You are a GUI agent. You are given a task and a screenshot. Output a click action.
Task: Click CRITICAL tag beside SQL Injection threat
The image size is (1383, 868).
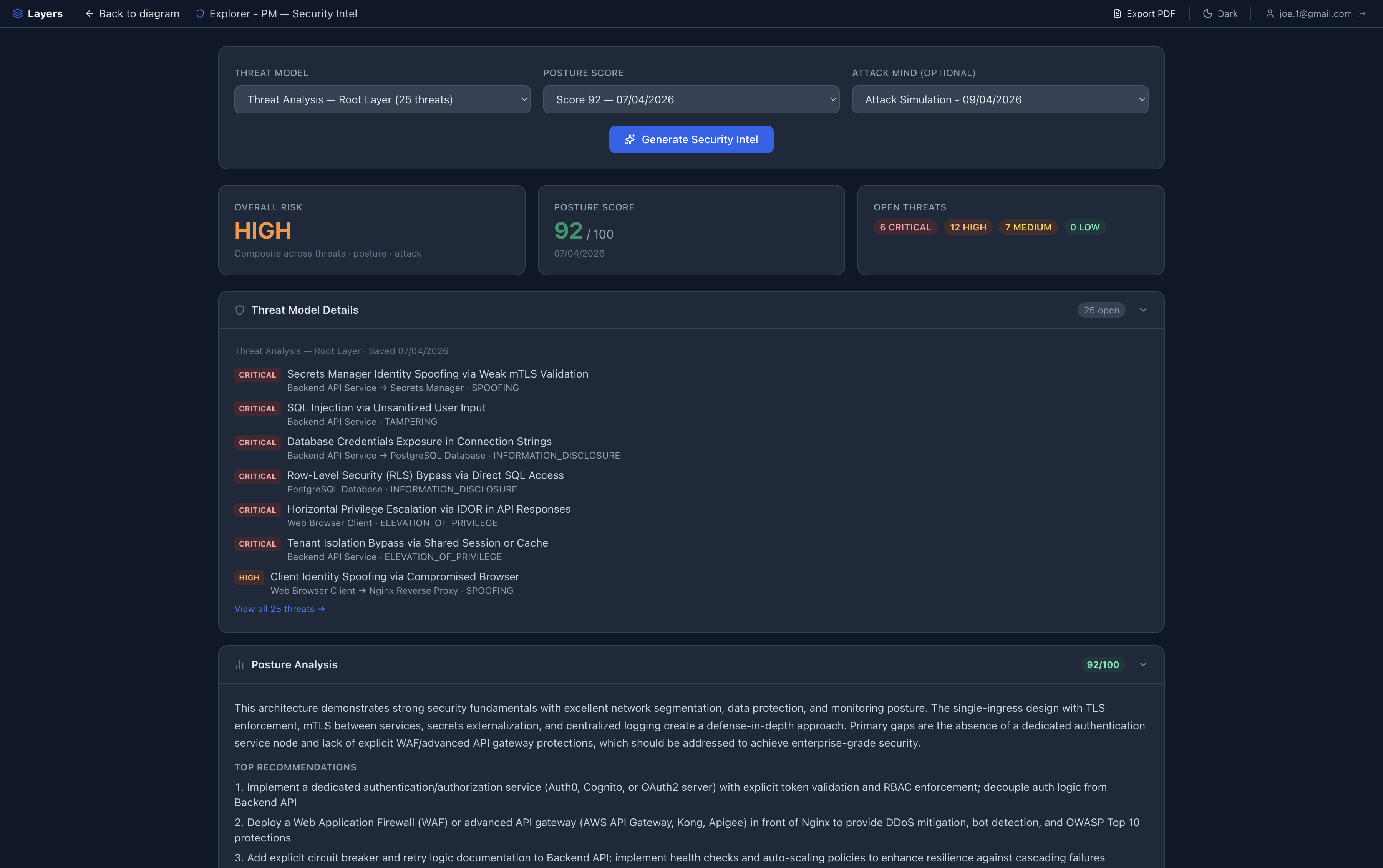257,409
